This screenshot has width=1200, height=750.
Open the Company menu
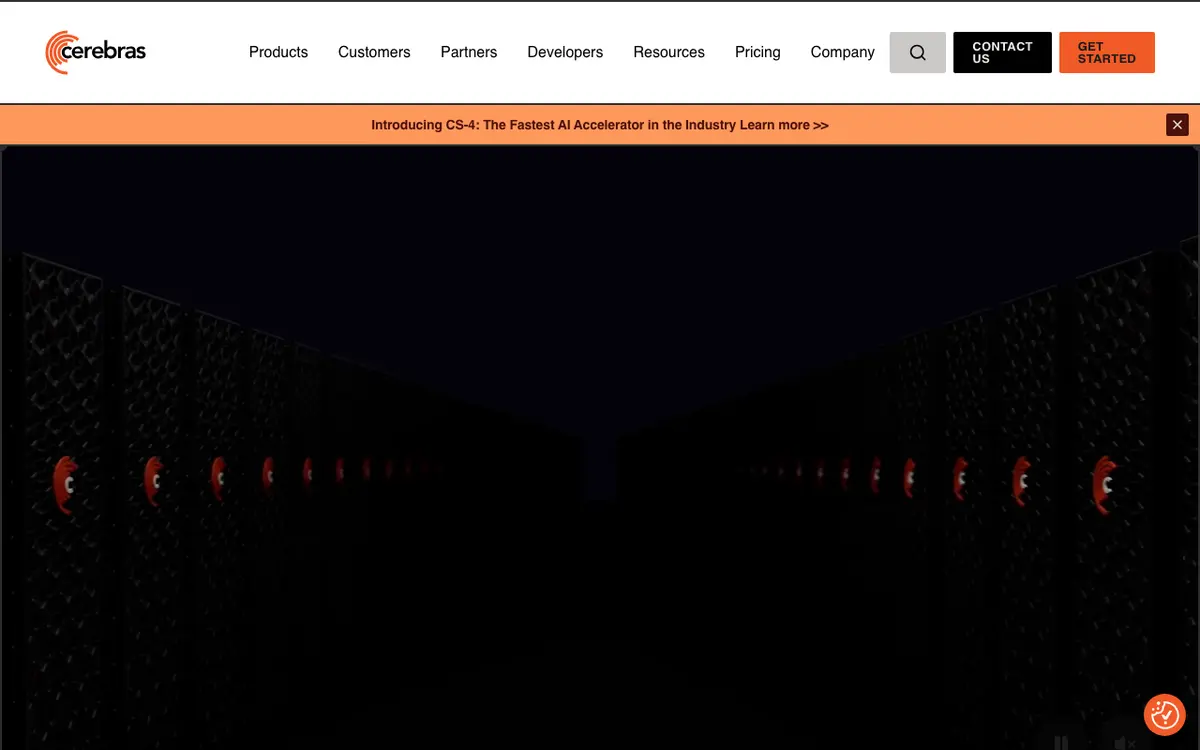coord(842,52)
